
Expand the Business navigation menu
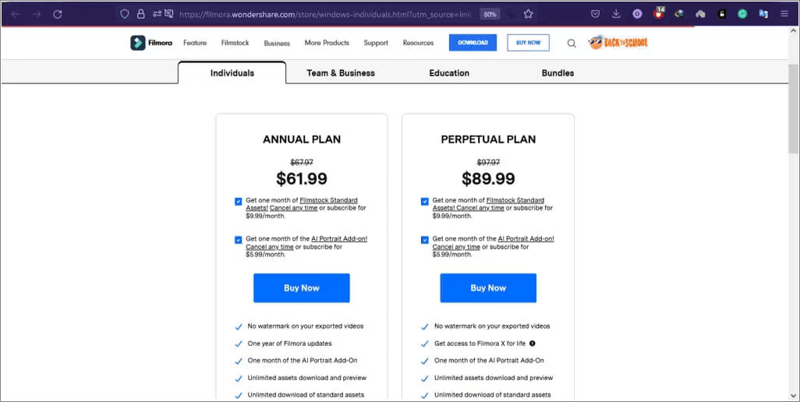(277, 43)
